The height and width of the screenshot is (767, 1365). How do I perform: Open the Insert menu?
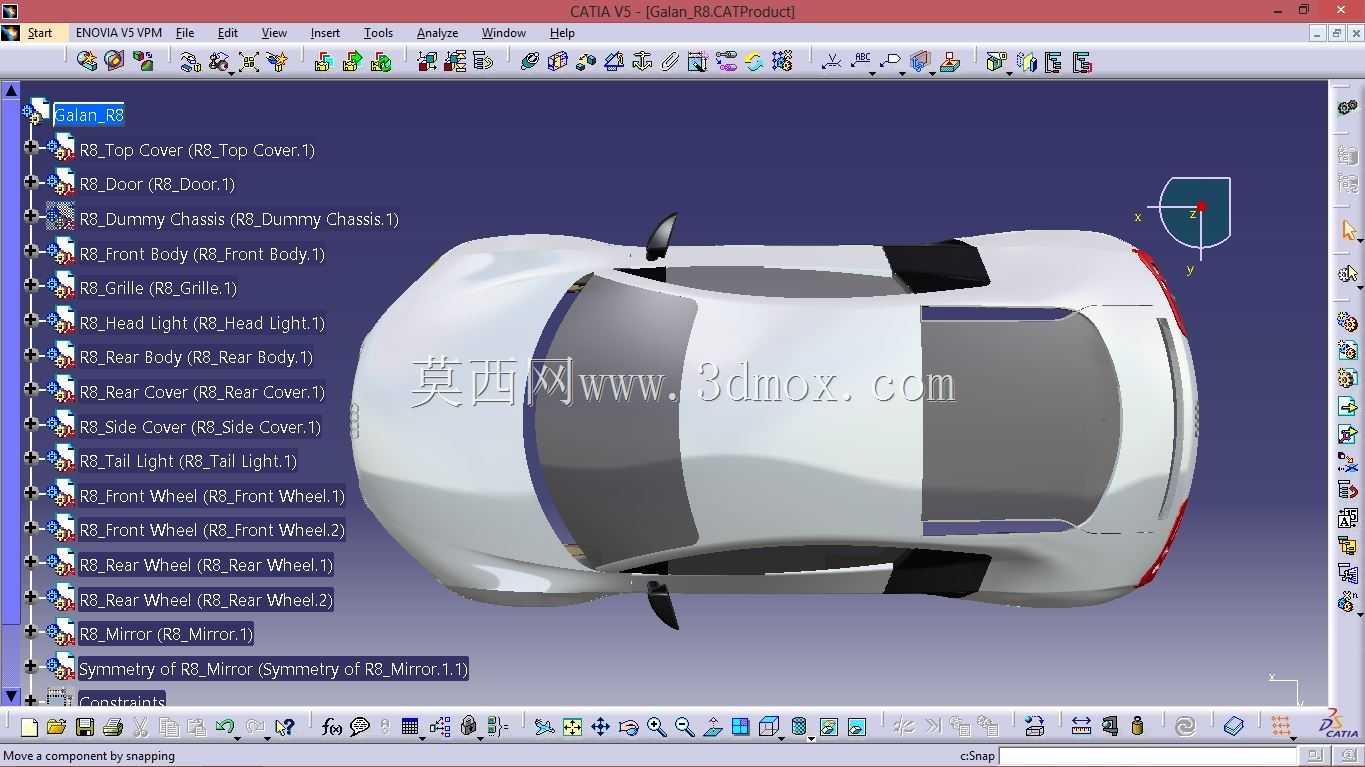coord(325,33)
